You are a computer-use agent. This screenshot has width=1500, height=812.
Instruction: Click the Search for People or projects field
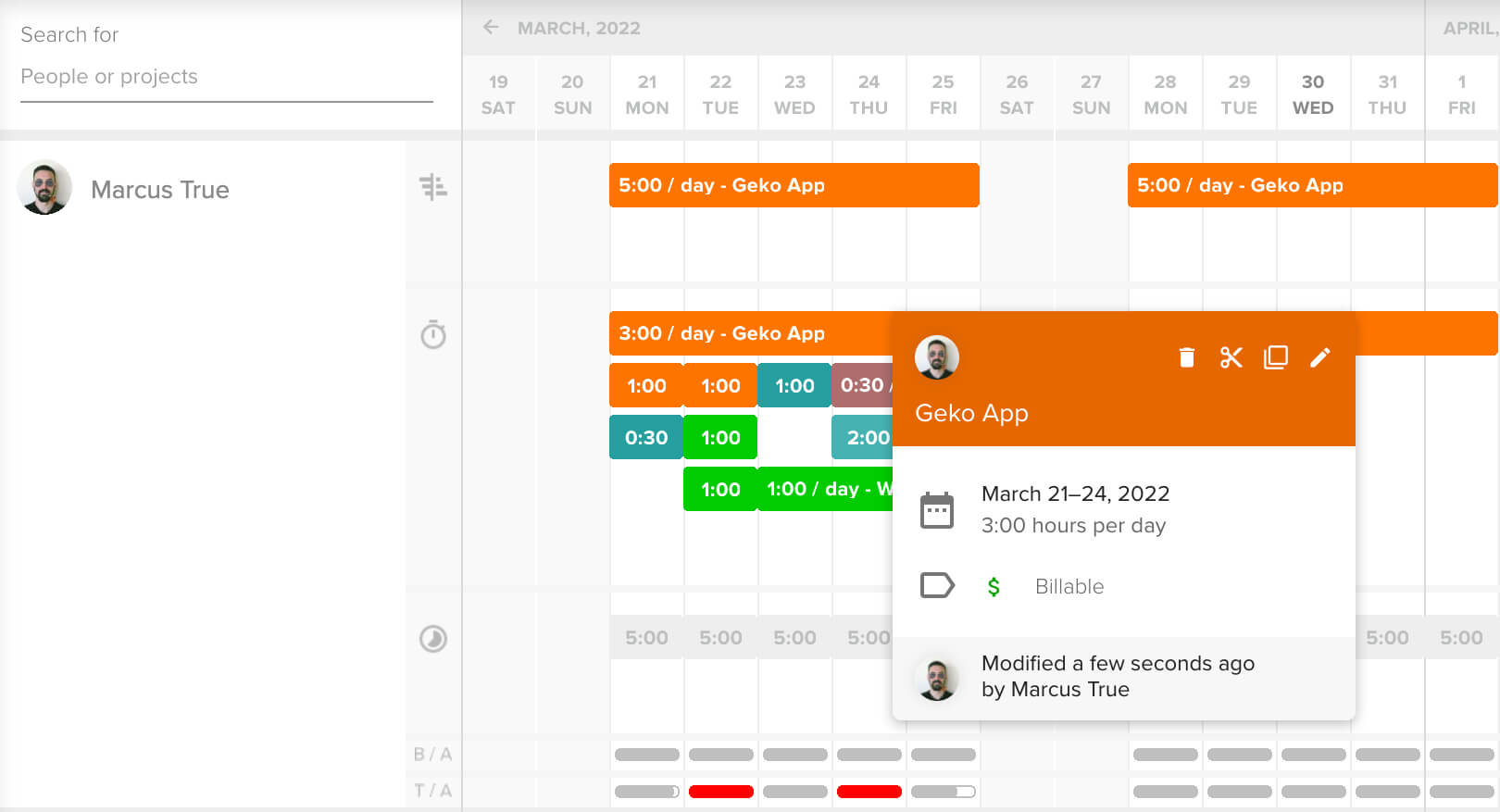[x=226, y=77]
